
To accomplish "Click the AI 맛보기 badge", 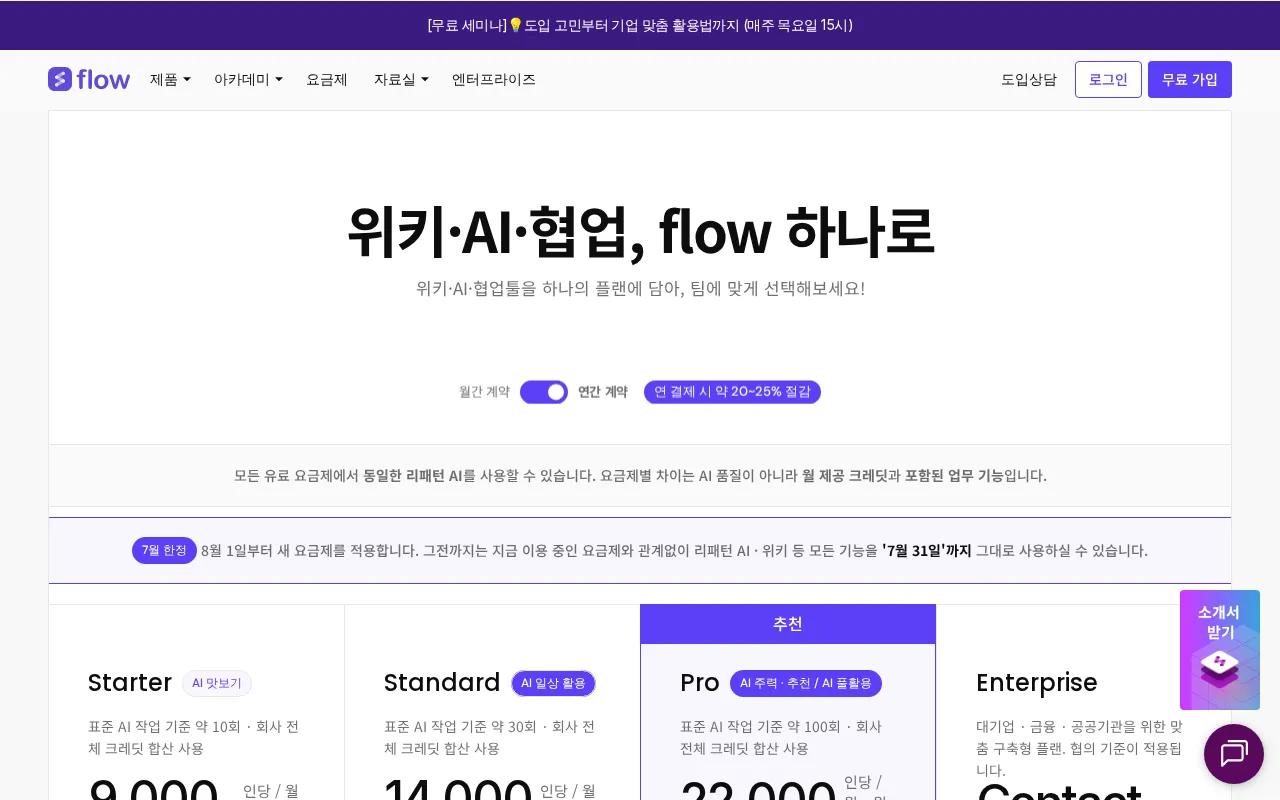I will click(x=217, y=683).
